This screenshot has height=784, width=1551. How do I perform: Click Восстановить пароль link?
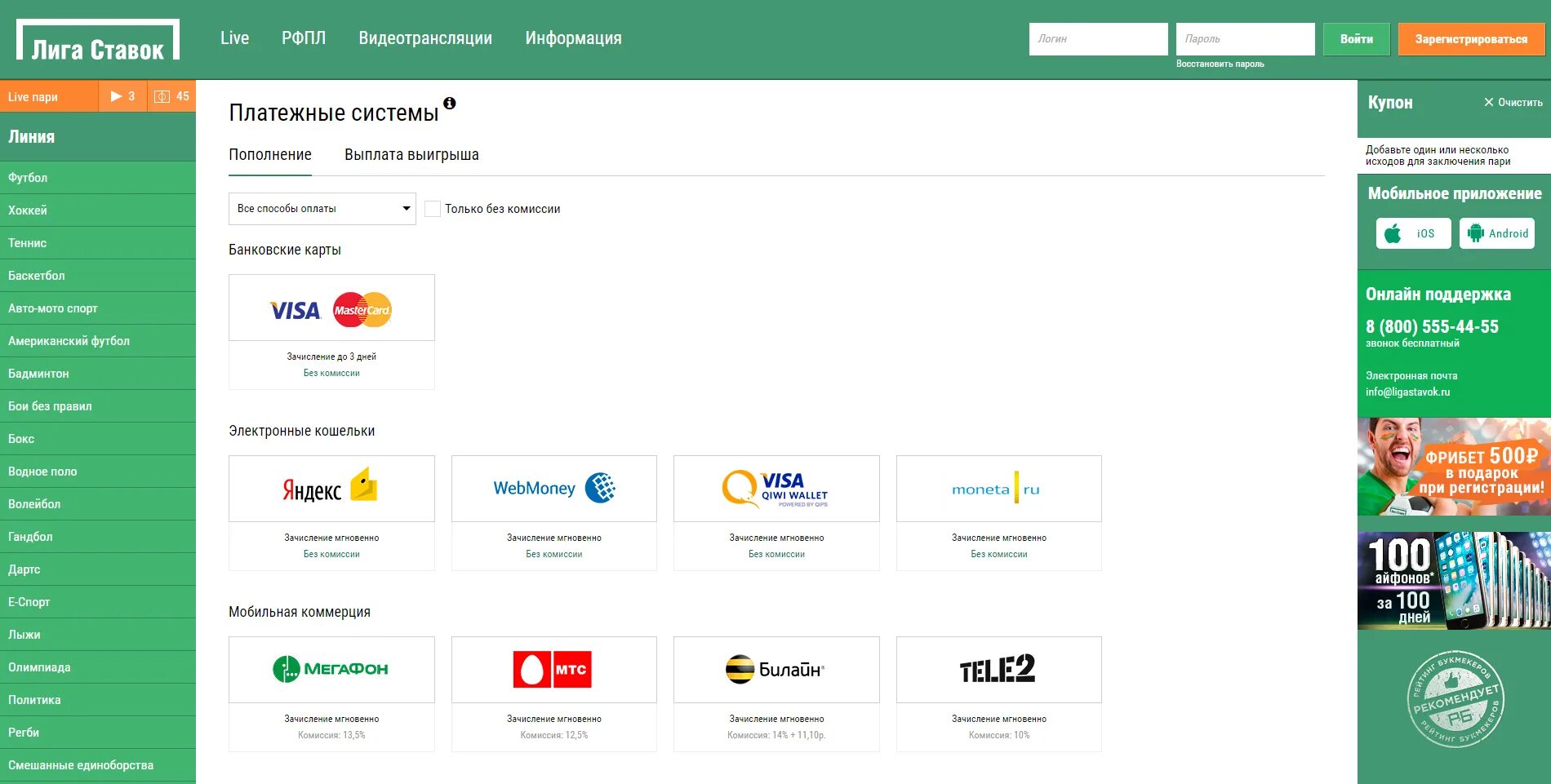tap(1220, 64)
